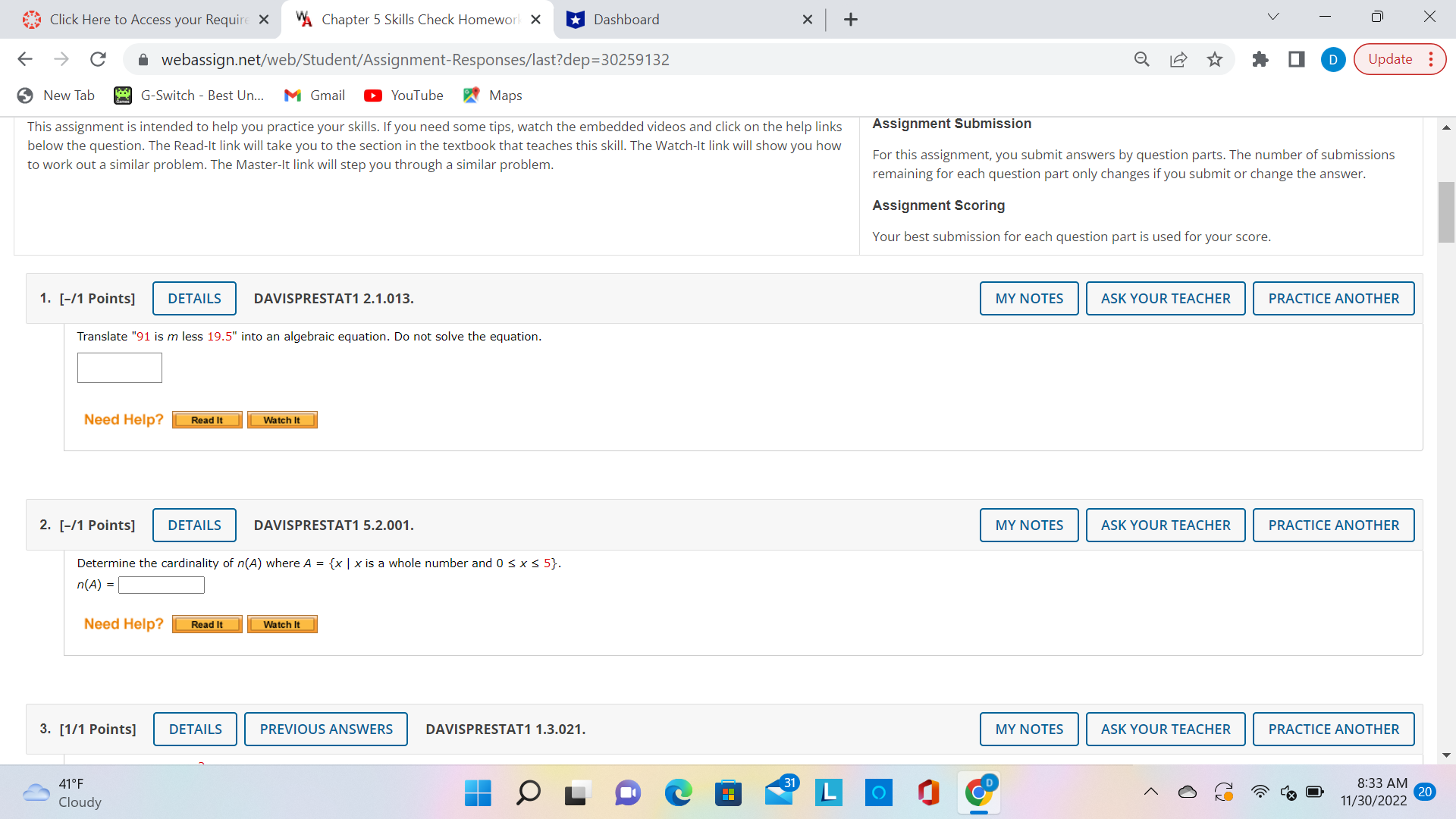1456x819 pixels.
Task: Open the Mail app showing 31 notifications
Action: click(x=779, y=792)
